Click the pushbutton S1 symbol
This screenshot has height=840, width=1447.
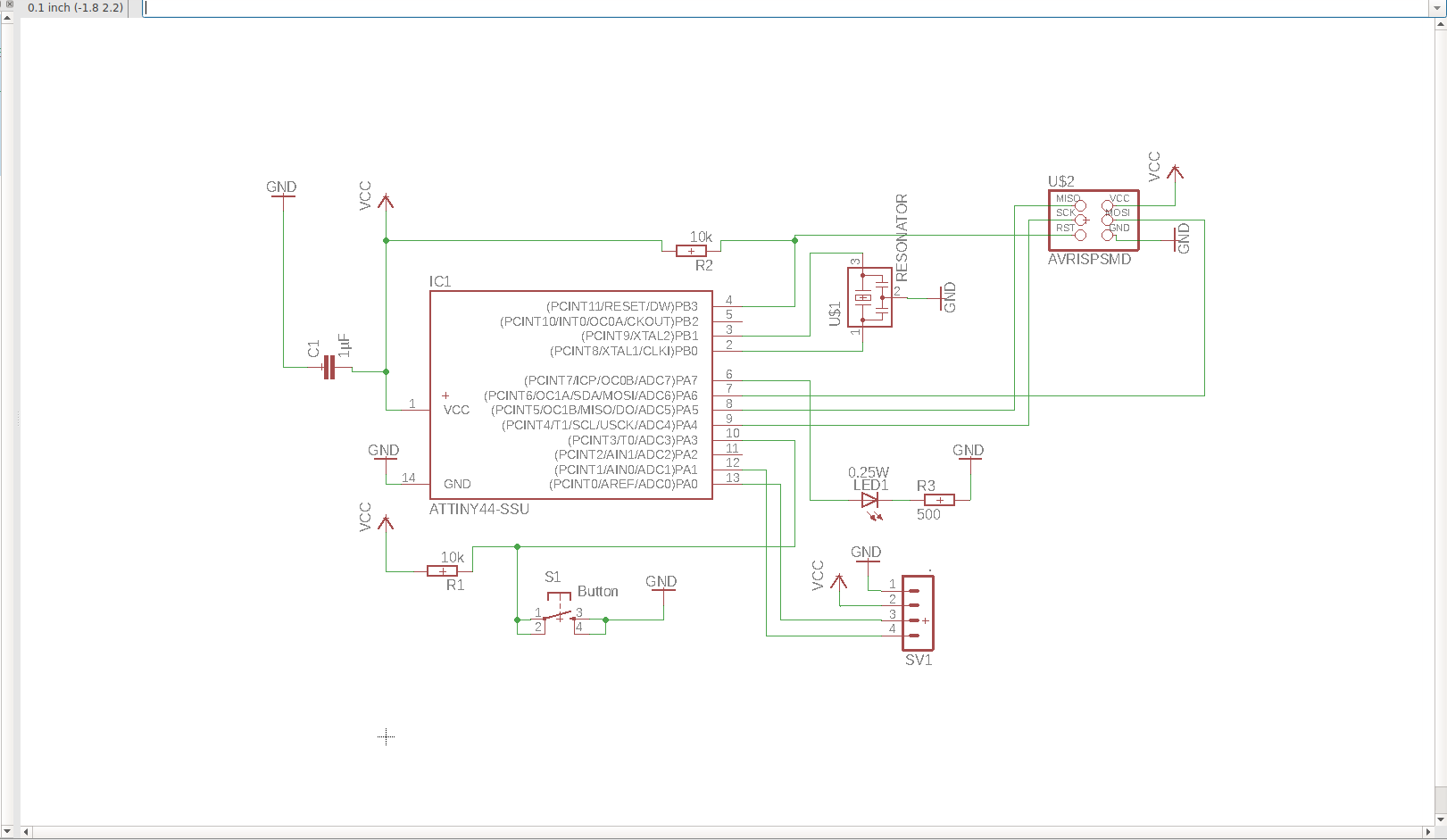[557, 616]
